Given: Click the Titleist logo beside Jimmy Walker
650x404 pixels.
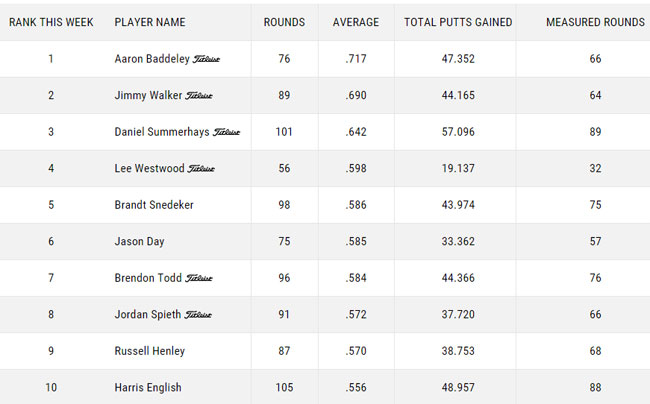Looking at the screenshot, I should pyautogui.click(x=199, y=96).
